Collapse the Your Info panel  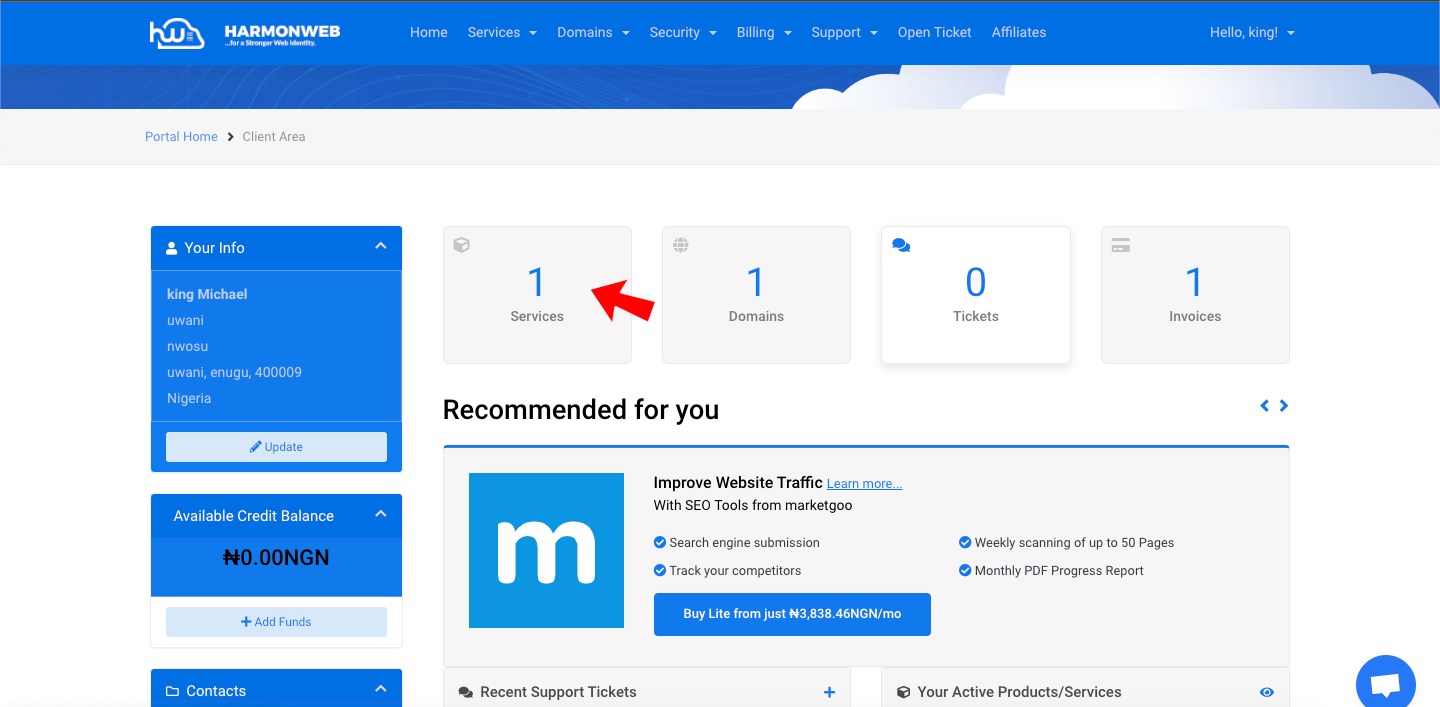click(380, 246)
